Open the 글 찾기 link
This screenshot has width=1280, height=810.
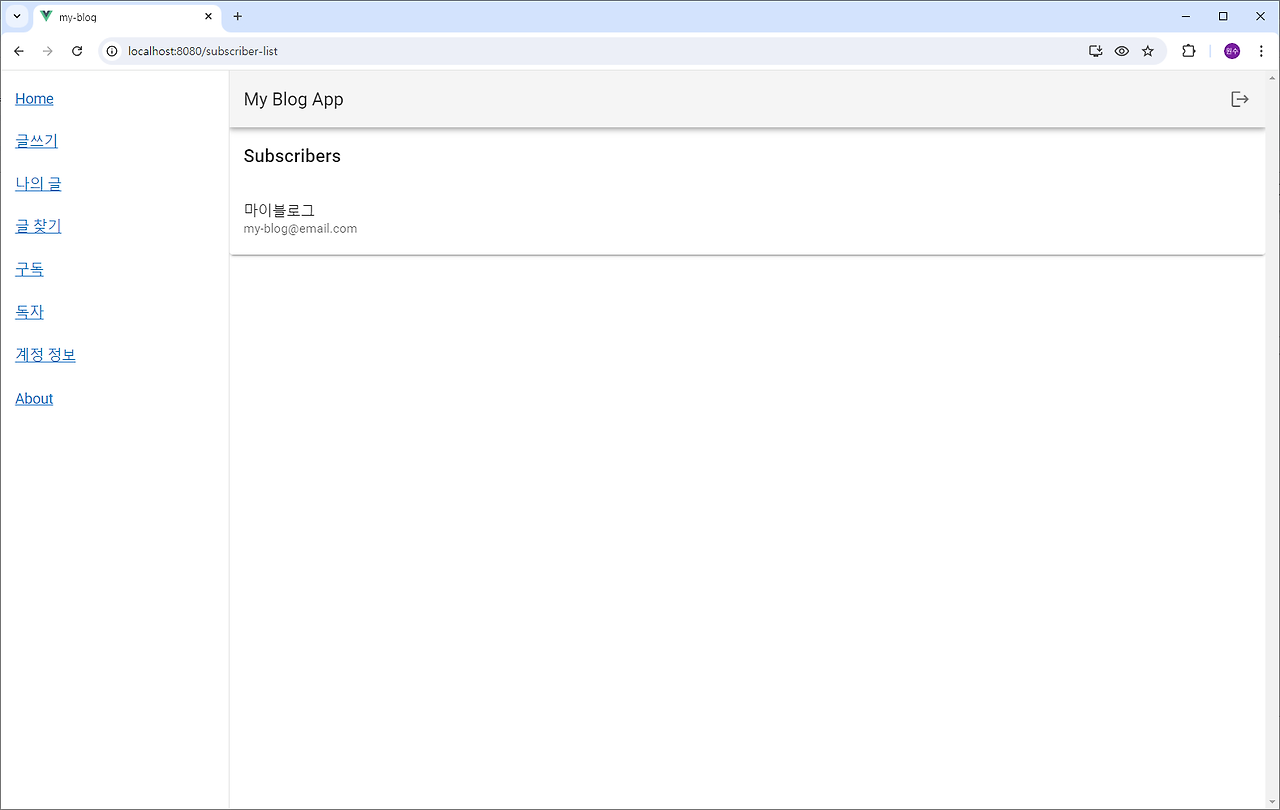pos(38,226)
